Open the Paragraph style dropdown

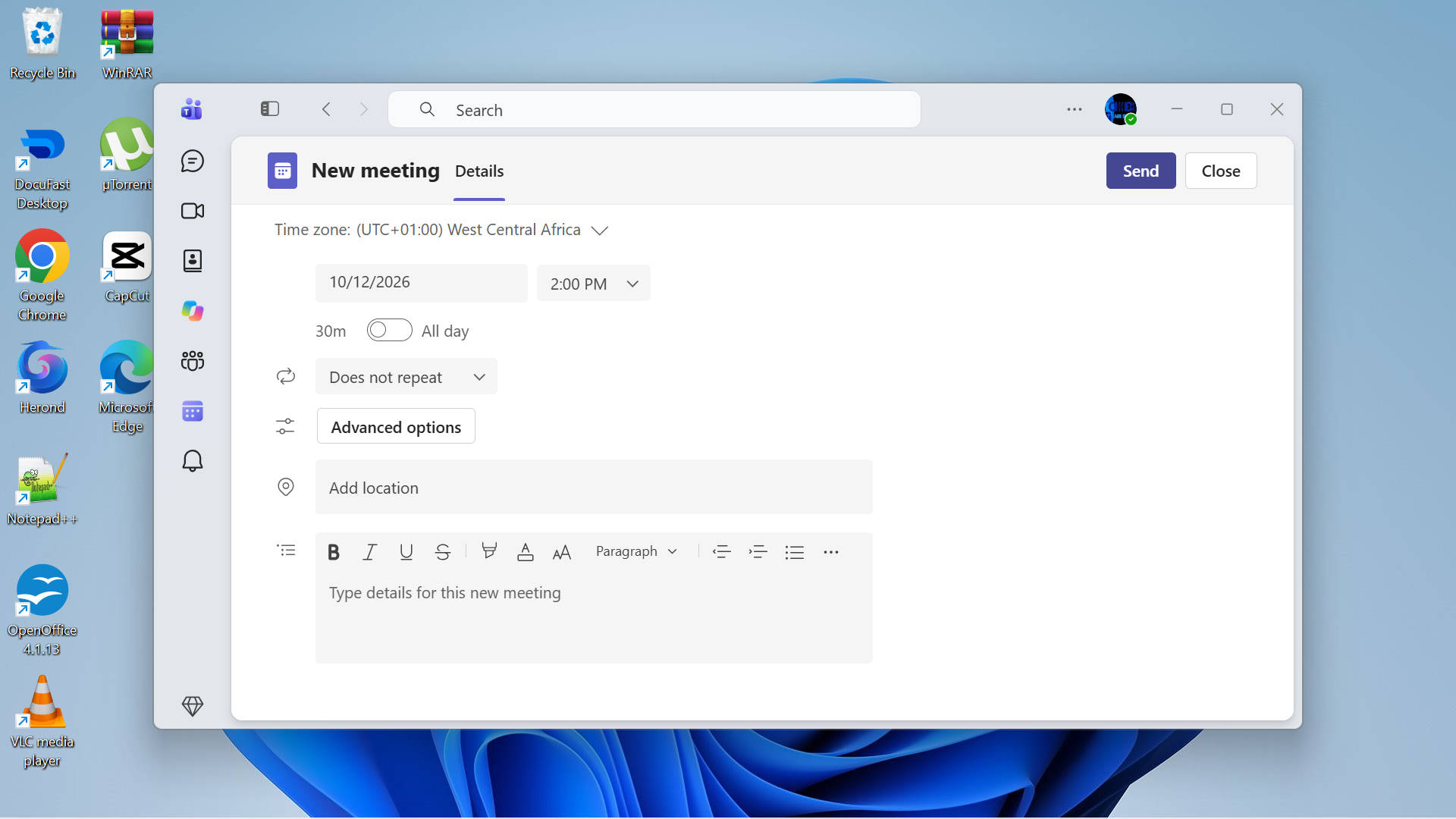click(x=636, y=551)
